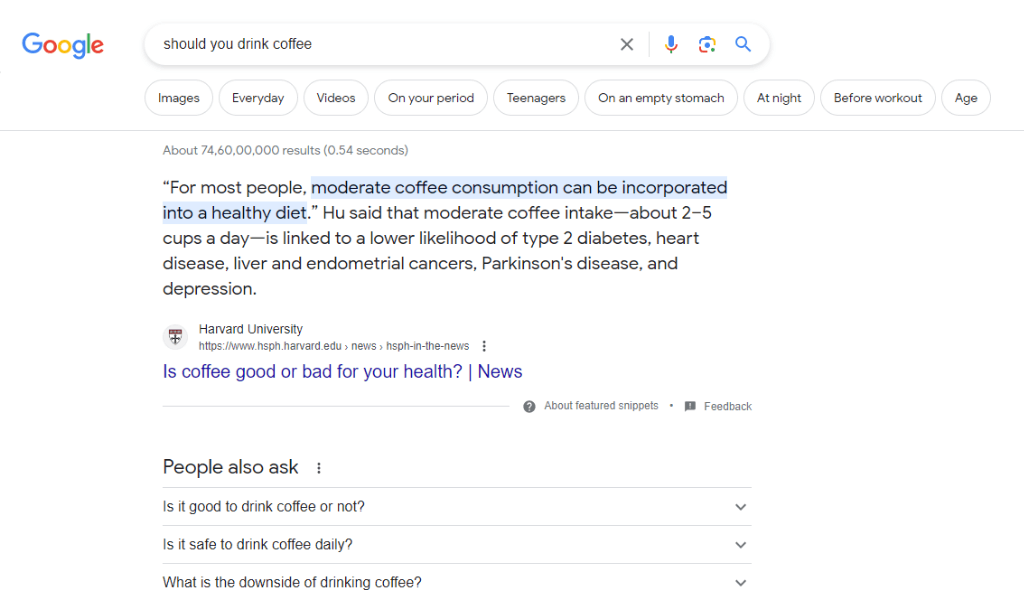Expand 'Is it good to drink coffee or not?'
Viewport: 1024px width, 600px height.
(457, 507)
